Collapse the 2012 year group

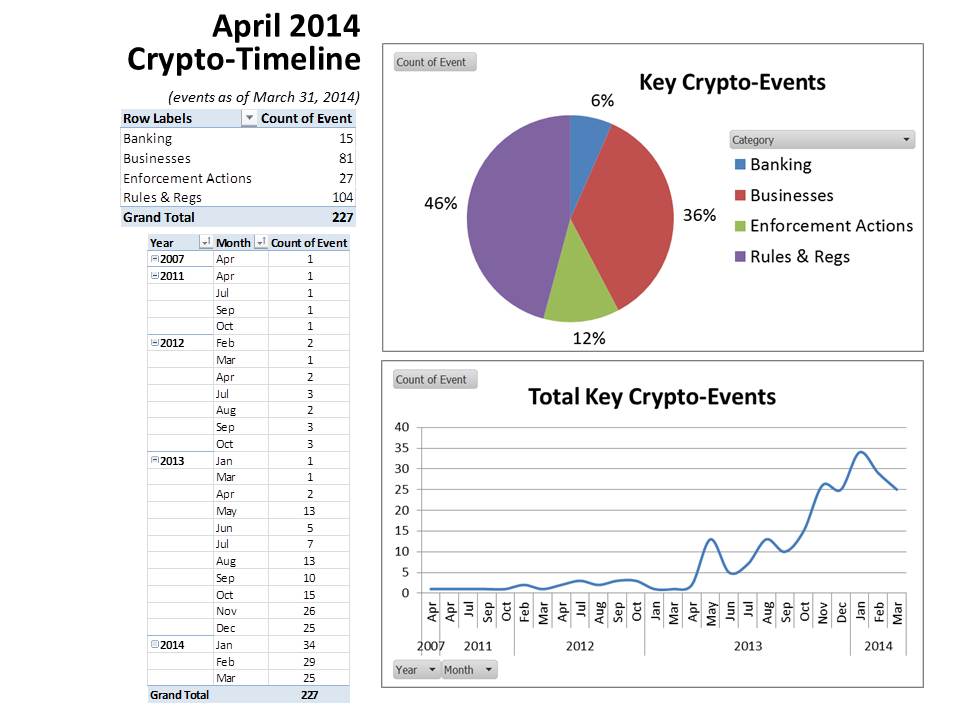pyautogui.click(x=154, y=343)
